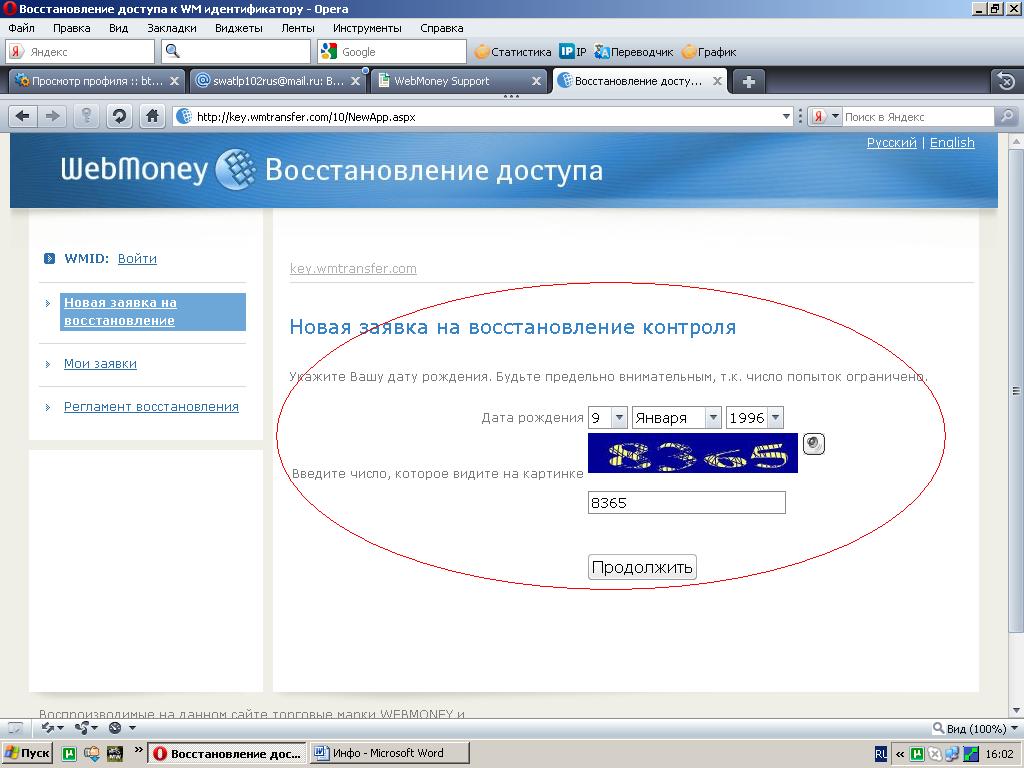Open the Виджеты menu
The height and width of the screenshot is (768, 1024).
[239, 28]
